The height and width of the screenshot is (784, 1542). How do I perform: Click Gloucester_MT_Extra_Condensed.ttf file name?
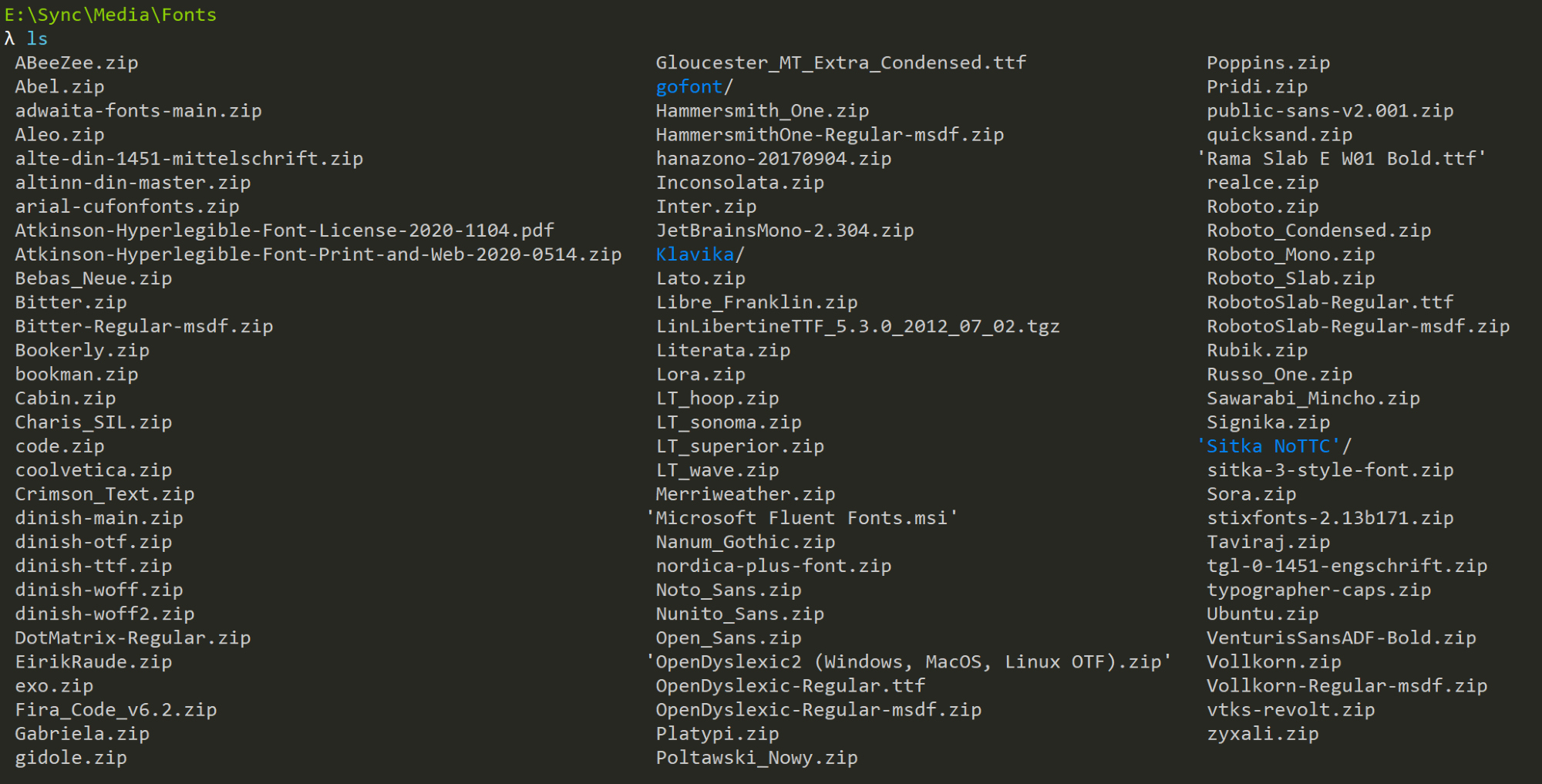840,63
